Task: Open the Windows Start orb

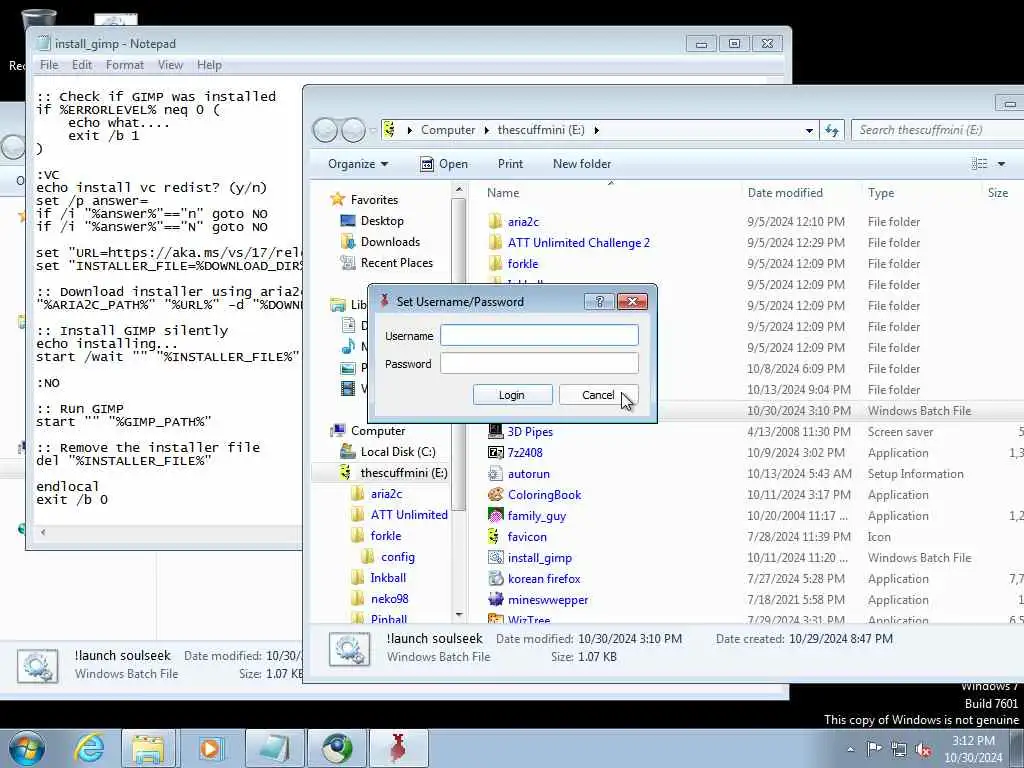Action: (x=27, y=748)
